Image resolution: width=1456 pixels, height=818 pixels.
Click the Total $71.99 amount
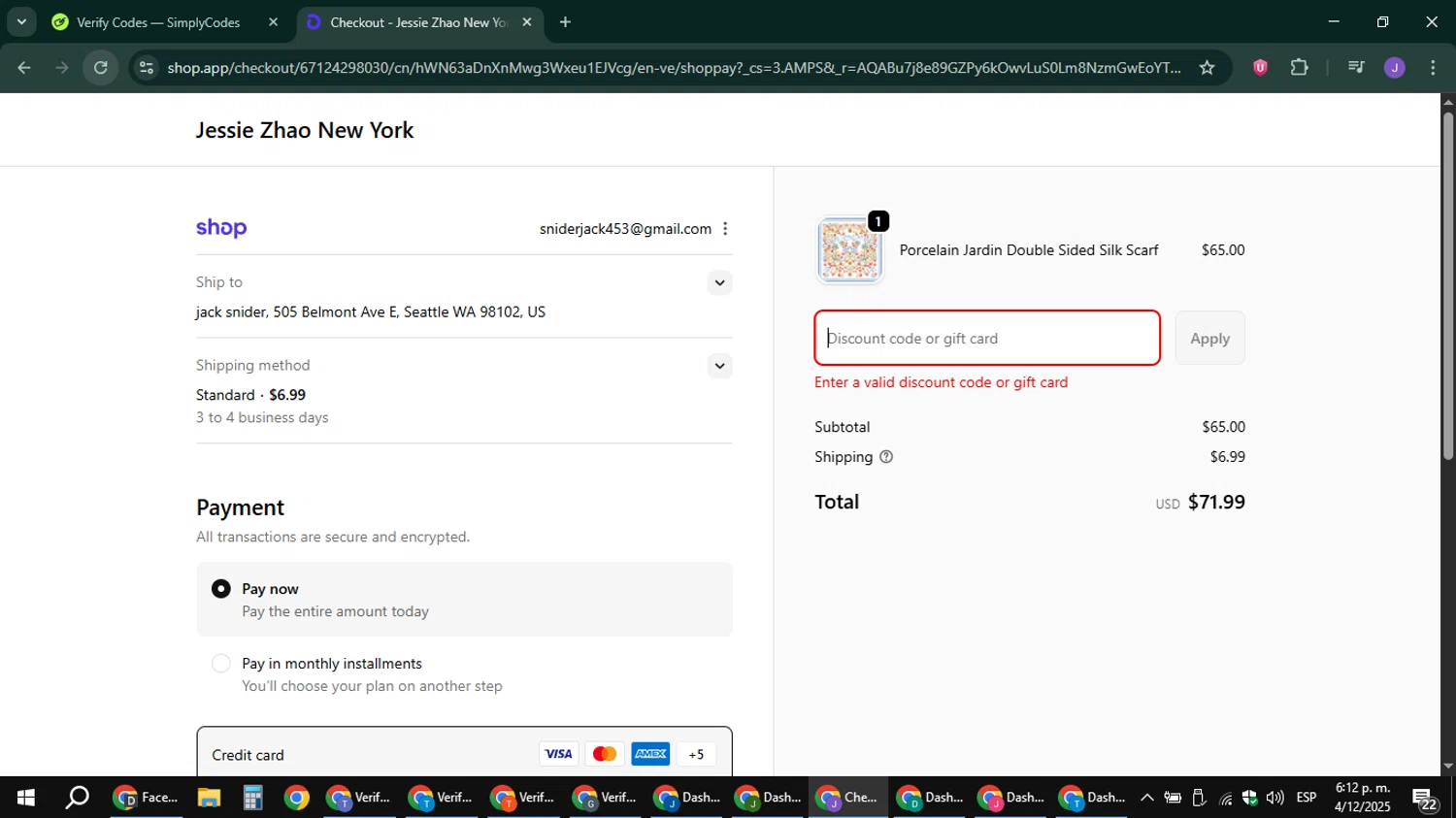(x=1216, y=502)
